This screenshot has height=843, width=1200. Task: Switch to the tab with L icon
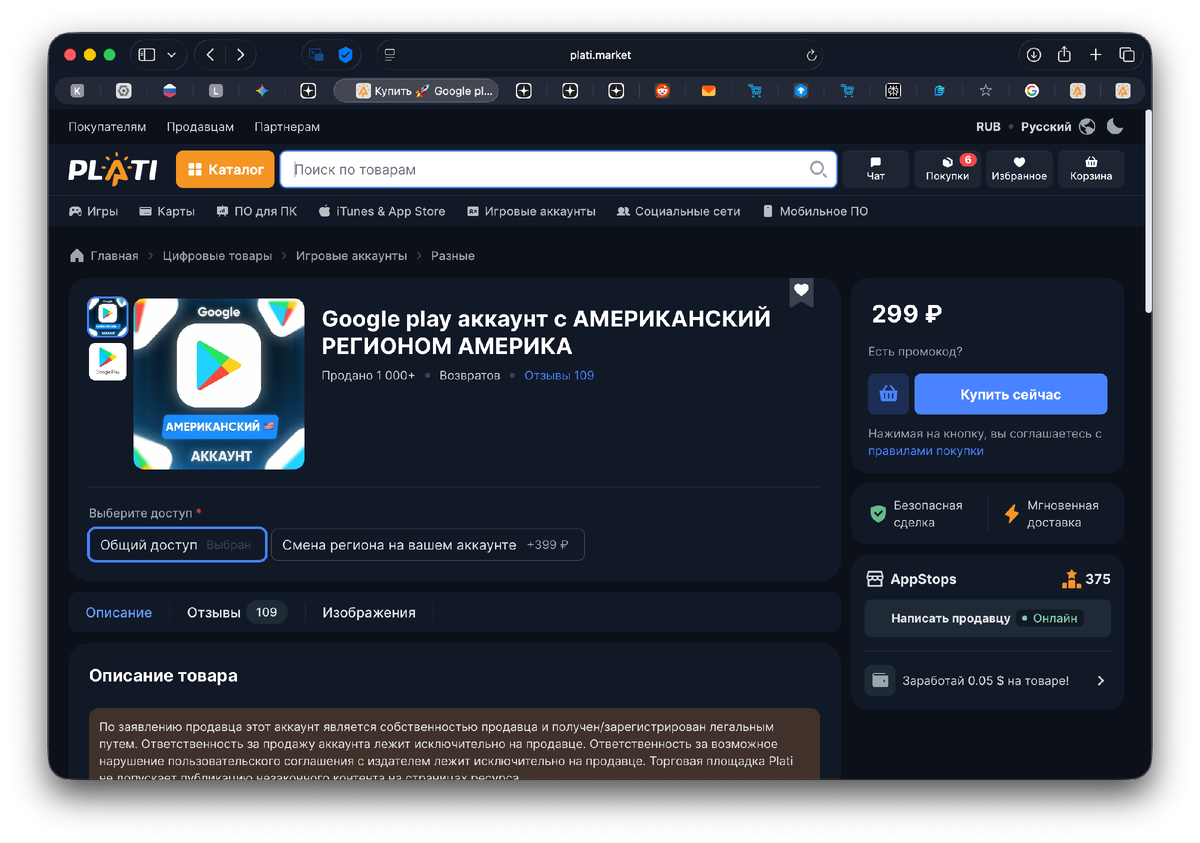click(x=215, y=90)
